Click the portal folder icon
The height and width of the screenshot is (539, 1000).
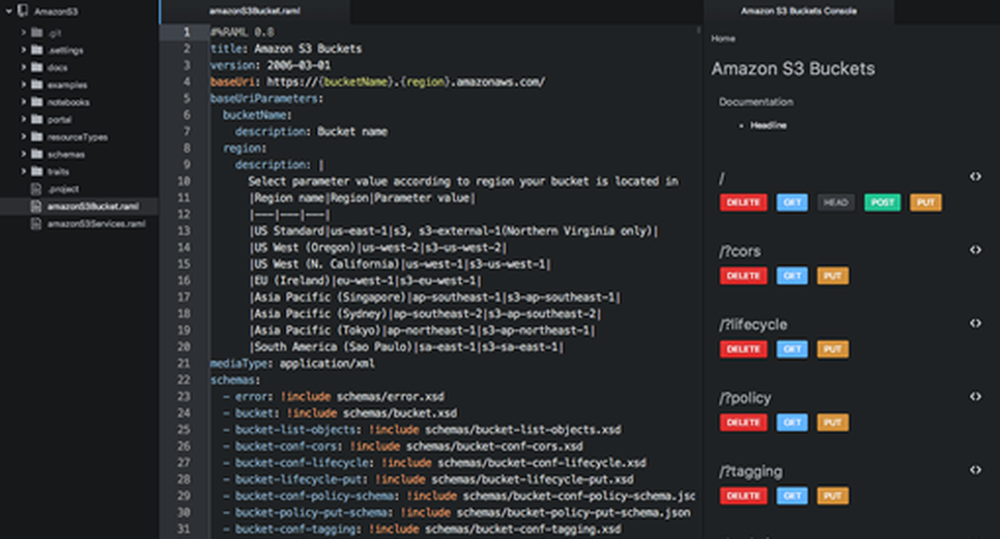tap(37, 119)
